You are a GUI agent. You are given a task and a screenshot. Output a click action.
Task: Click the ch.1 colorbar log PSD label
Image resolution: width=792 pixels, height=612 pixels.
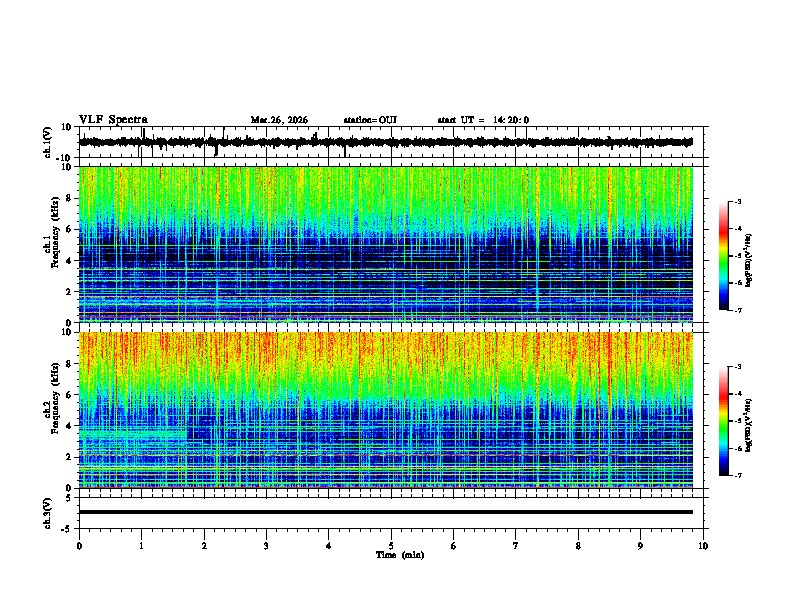749,260
